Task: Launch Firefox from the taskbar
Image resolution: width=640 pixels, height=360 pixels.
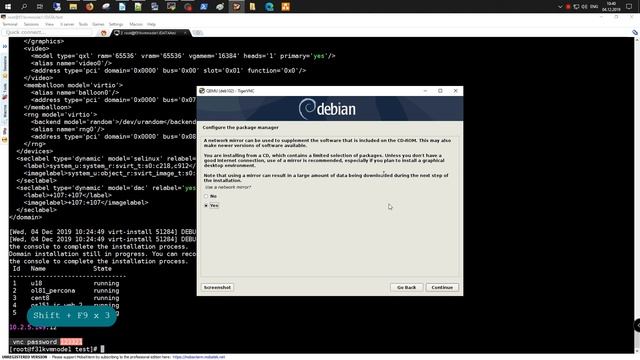Action: (89, 7)
